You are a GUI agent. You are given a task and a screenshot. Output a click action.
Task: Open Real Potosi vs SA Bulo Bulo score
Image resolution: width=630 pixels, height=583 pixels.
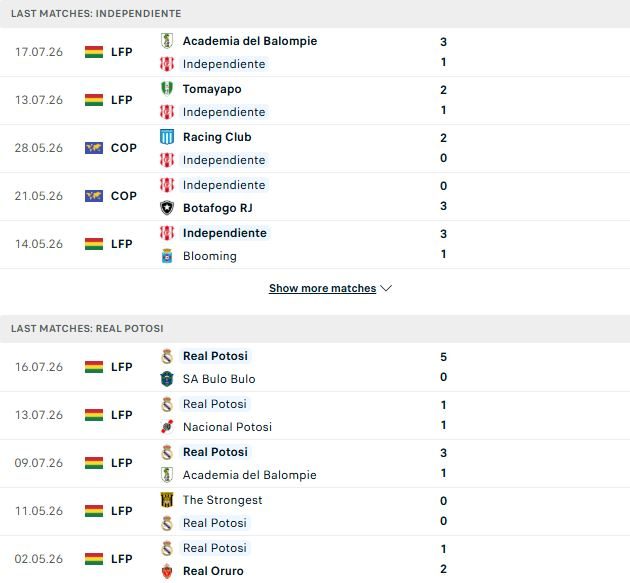pyautogui.click(x=443, y=367)
